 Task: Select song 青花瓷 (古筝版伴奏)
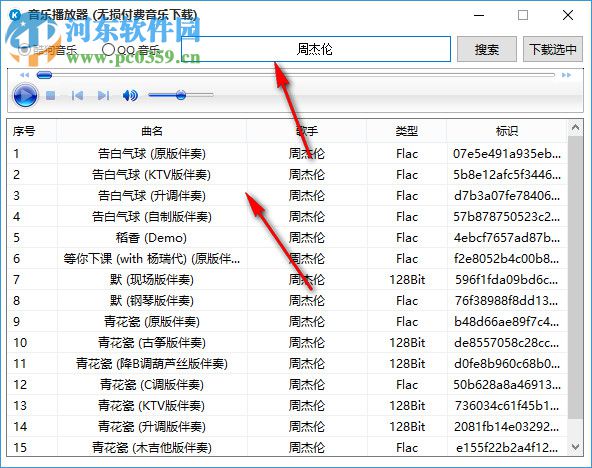tap(152, 343)
